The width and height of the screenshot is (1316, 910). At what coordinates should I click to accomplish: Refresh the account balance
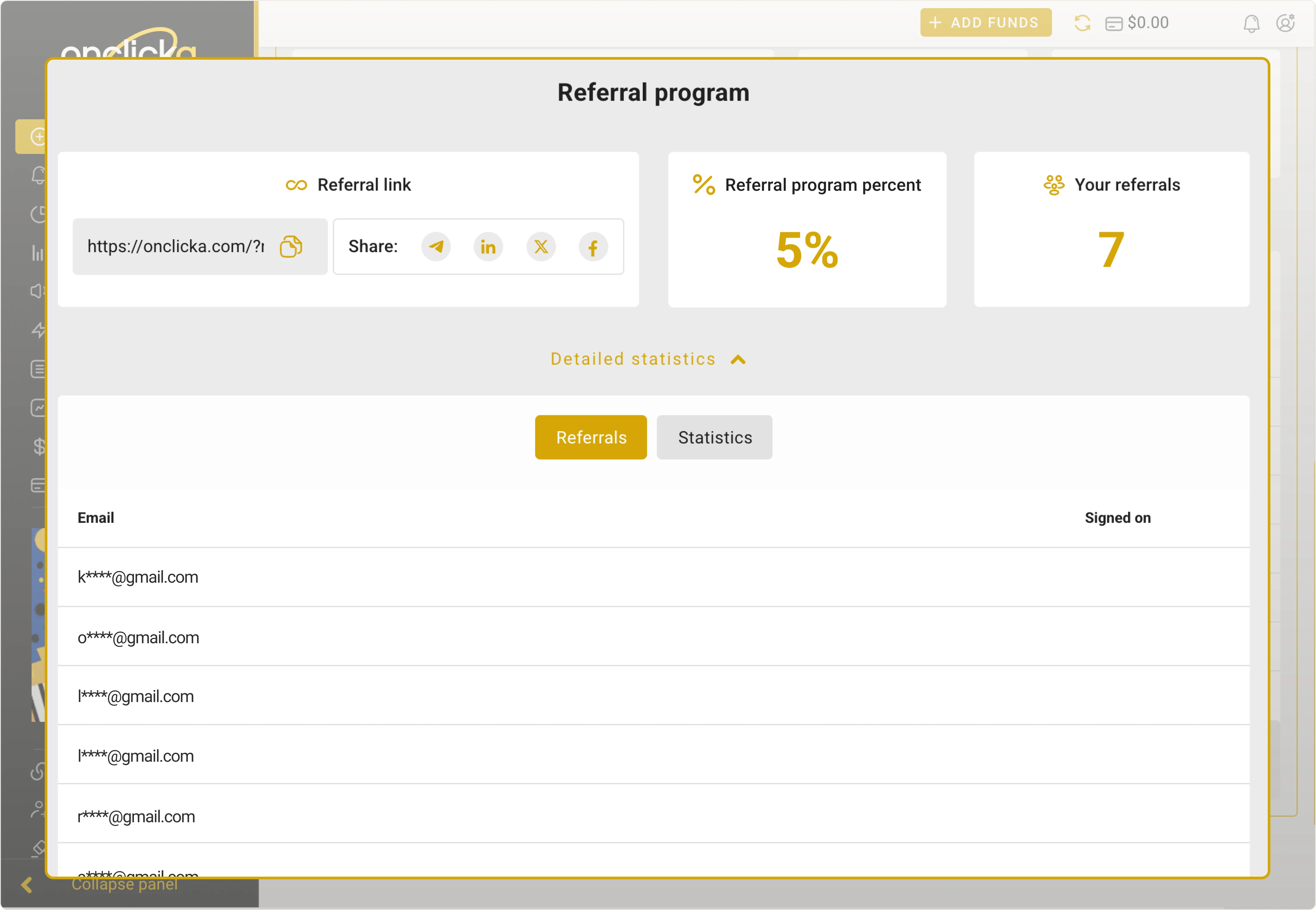coord(1083,22)
